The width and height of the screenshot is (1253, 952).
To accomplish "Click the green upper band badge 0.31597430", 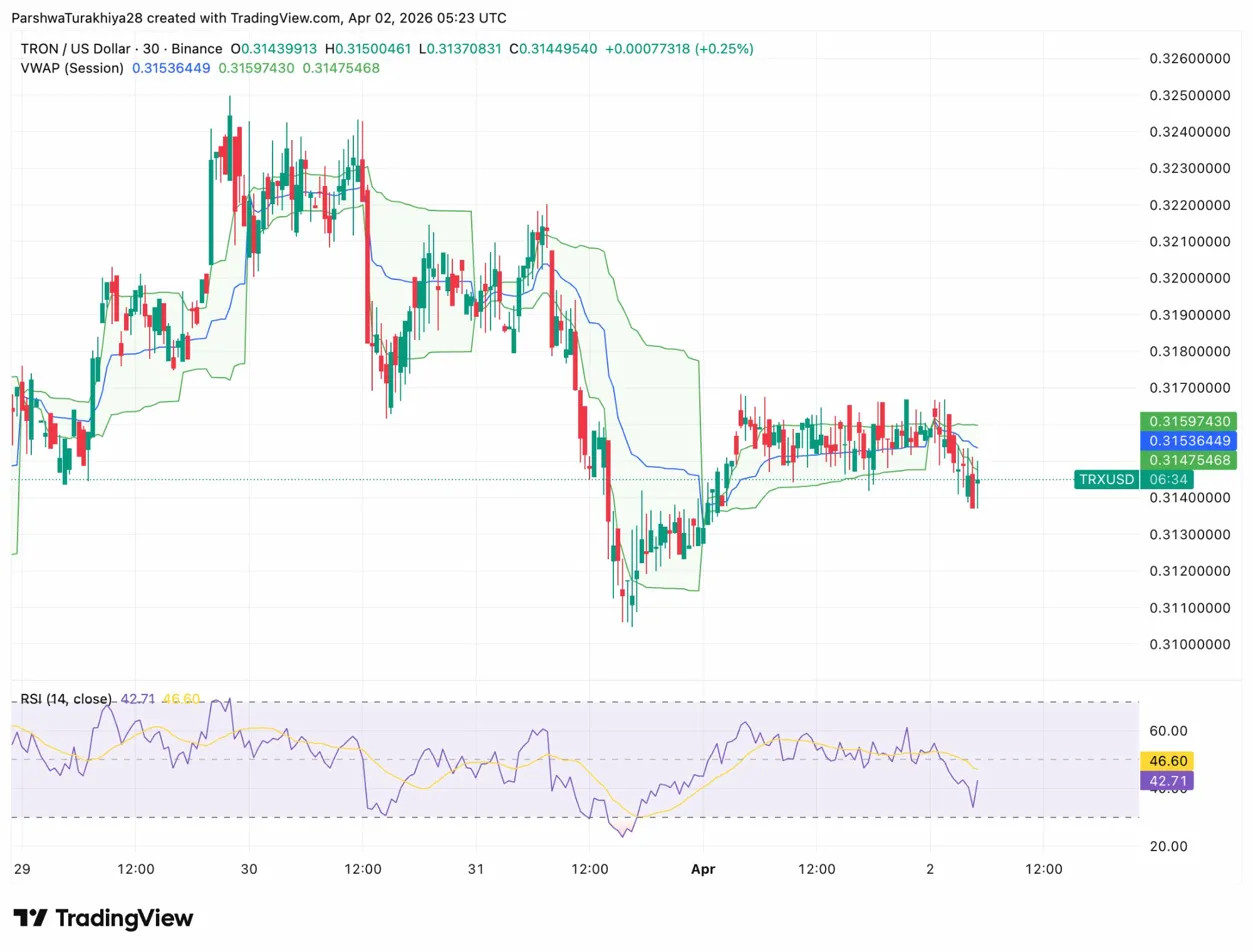I will [x=1189, y=419].
